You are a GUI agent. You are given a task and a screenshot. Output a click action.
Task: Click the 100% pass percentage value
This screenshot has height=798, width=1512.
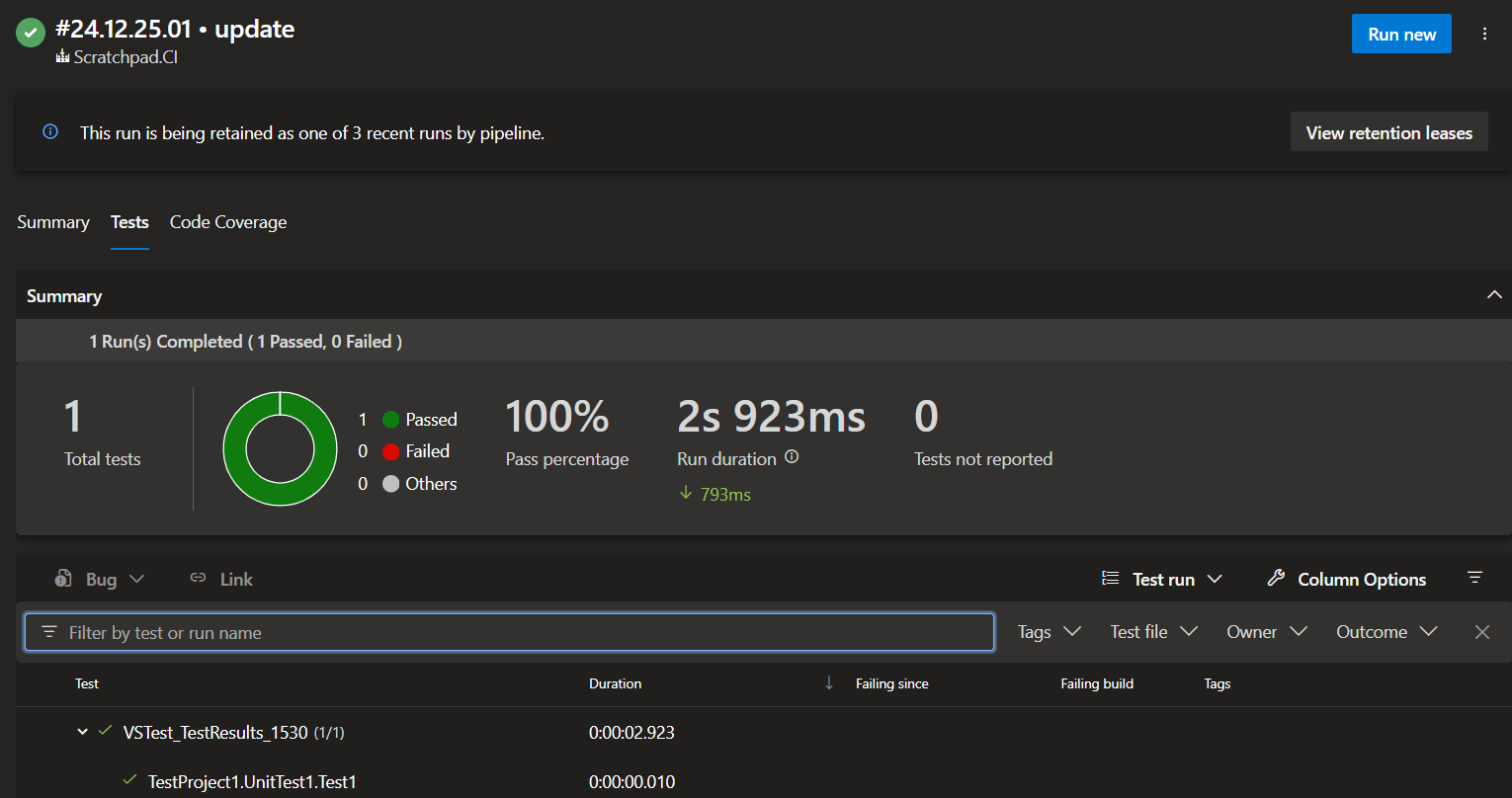(557, 417)
